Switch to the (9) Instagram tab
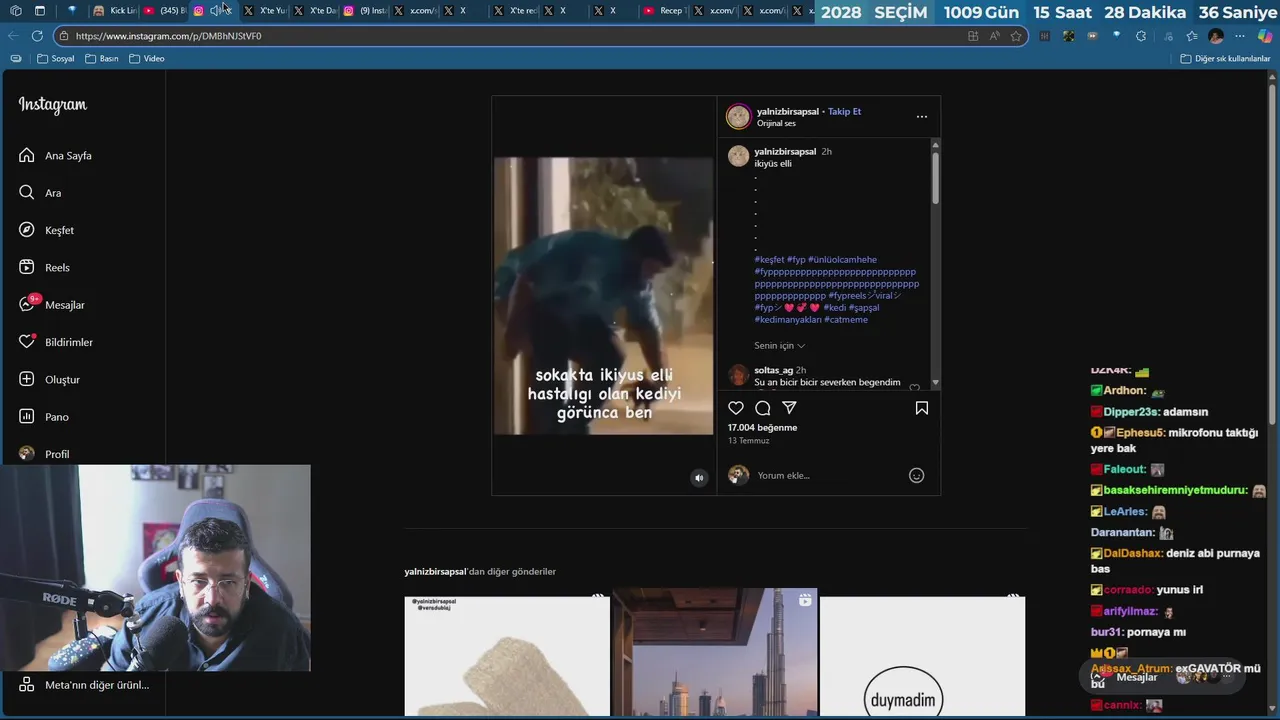 [364, 11]
